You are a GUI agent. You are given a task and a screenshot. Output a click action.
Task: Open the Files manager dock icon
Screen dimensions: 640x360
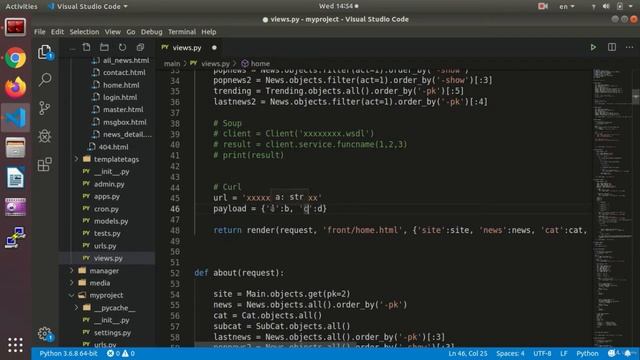16,147
